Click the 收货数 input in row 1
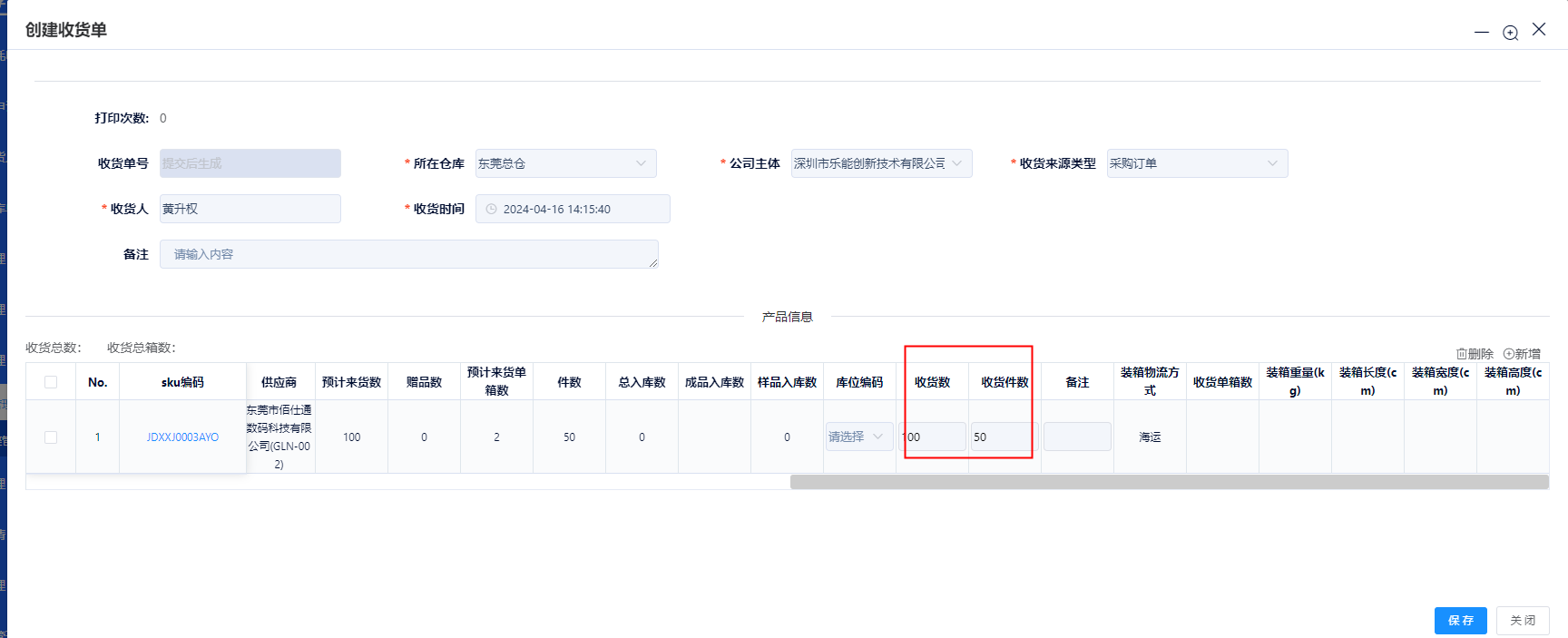The height and width of the screenshot is (638, 1568). [933, 437]
